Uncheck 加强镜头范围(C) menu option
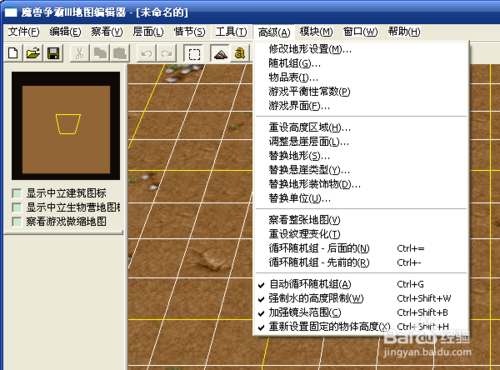This screenshot has width=500, height=370. click(361, 313)
